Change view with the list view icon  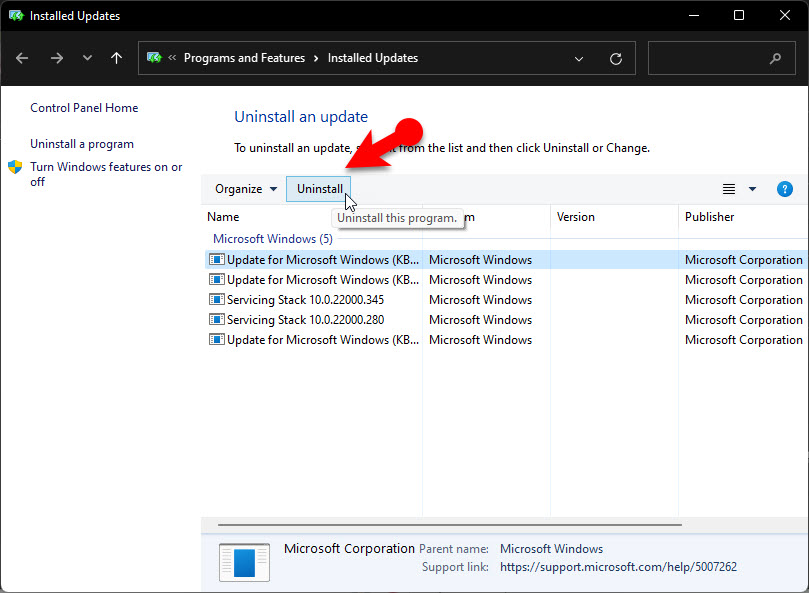729,189
